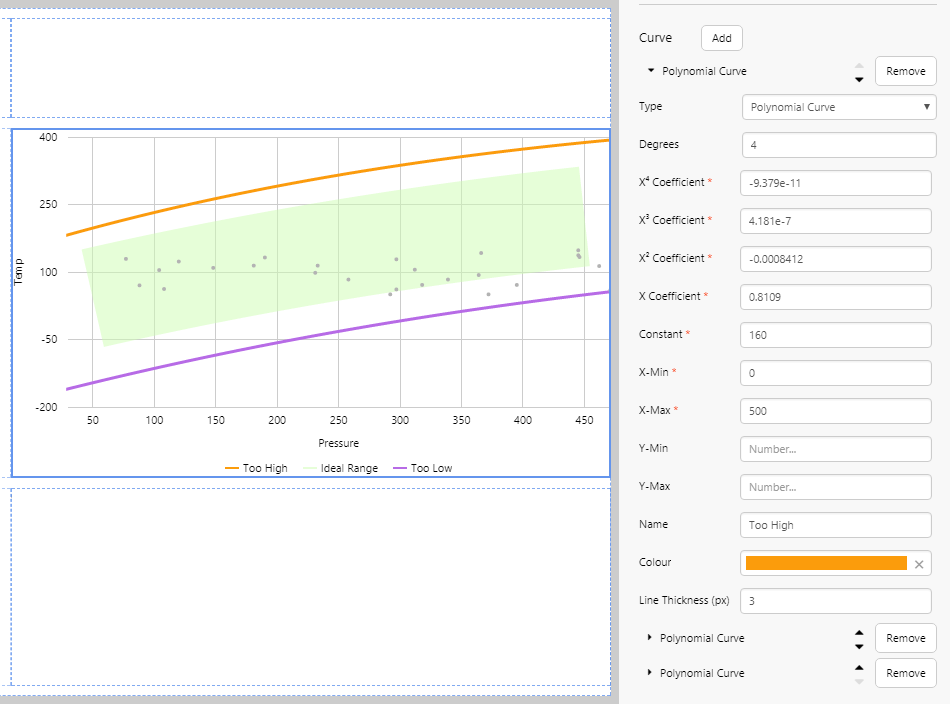This screenshot has width=950, height=705.
Task: Remove the third Polynomial Curve
Action: pos(905,673)
